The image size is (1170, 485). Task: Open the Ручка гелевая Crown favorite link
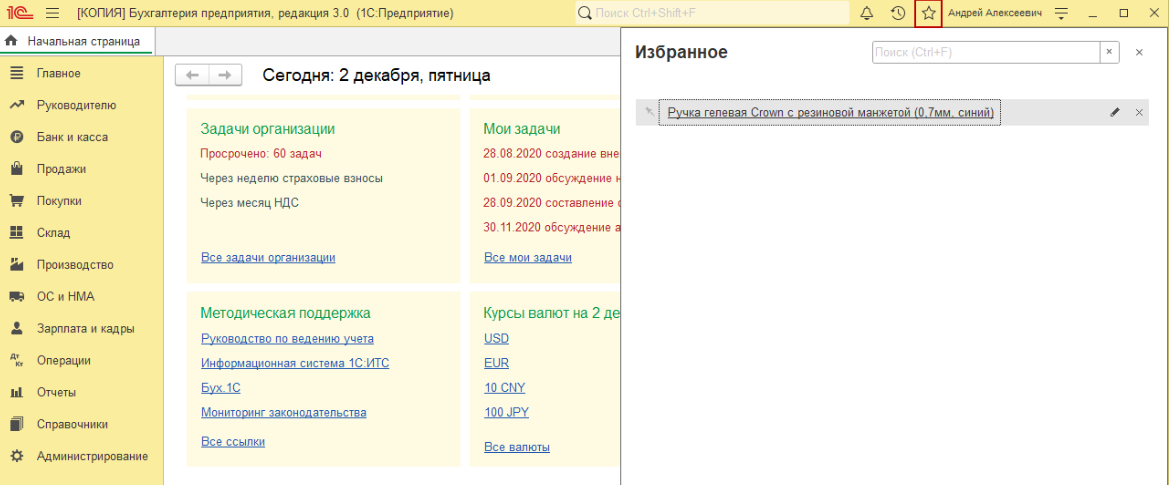click(x=832, y=113)
